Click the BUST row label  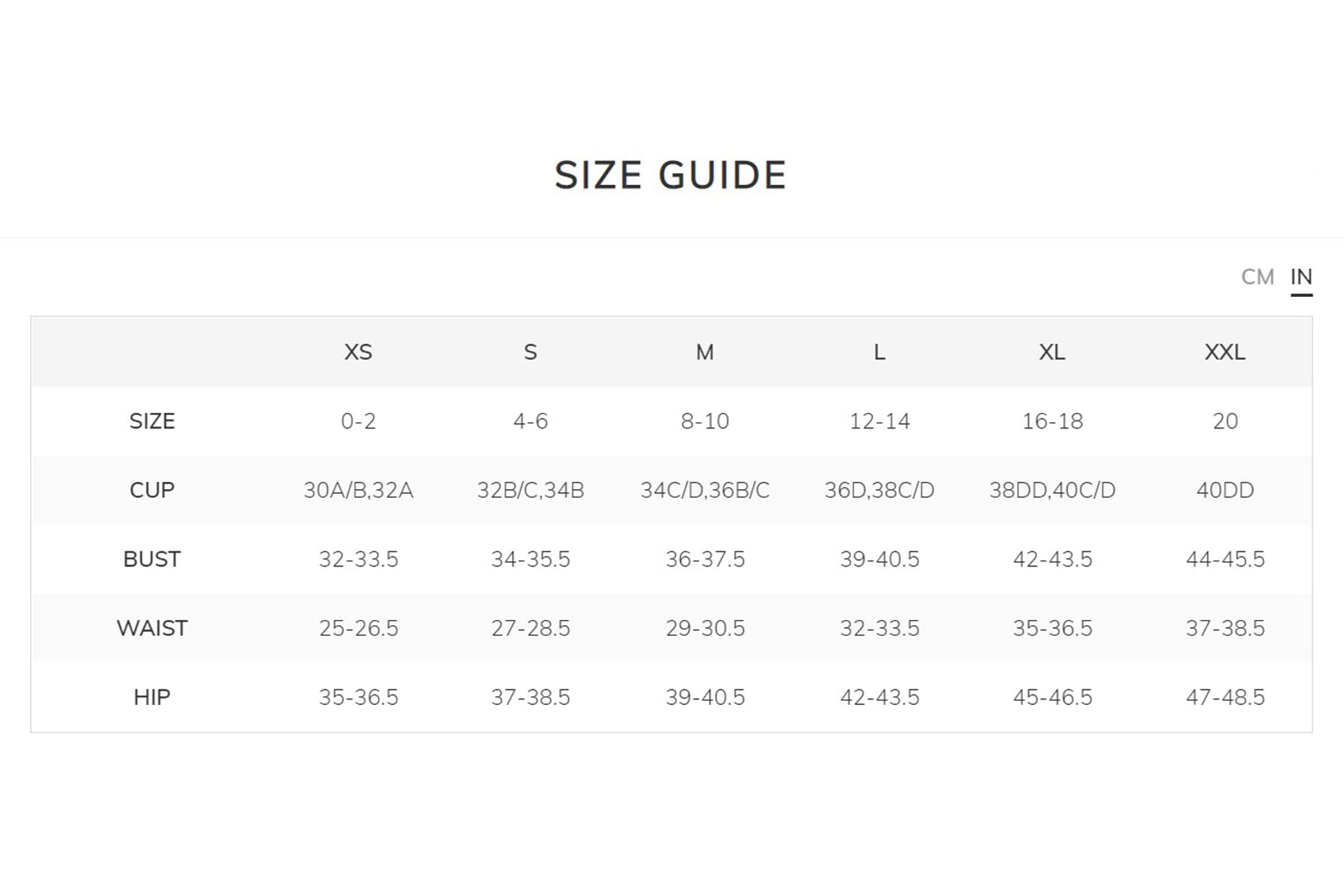(152, 559)
